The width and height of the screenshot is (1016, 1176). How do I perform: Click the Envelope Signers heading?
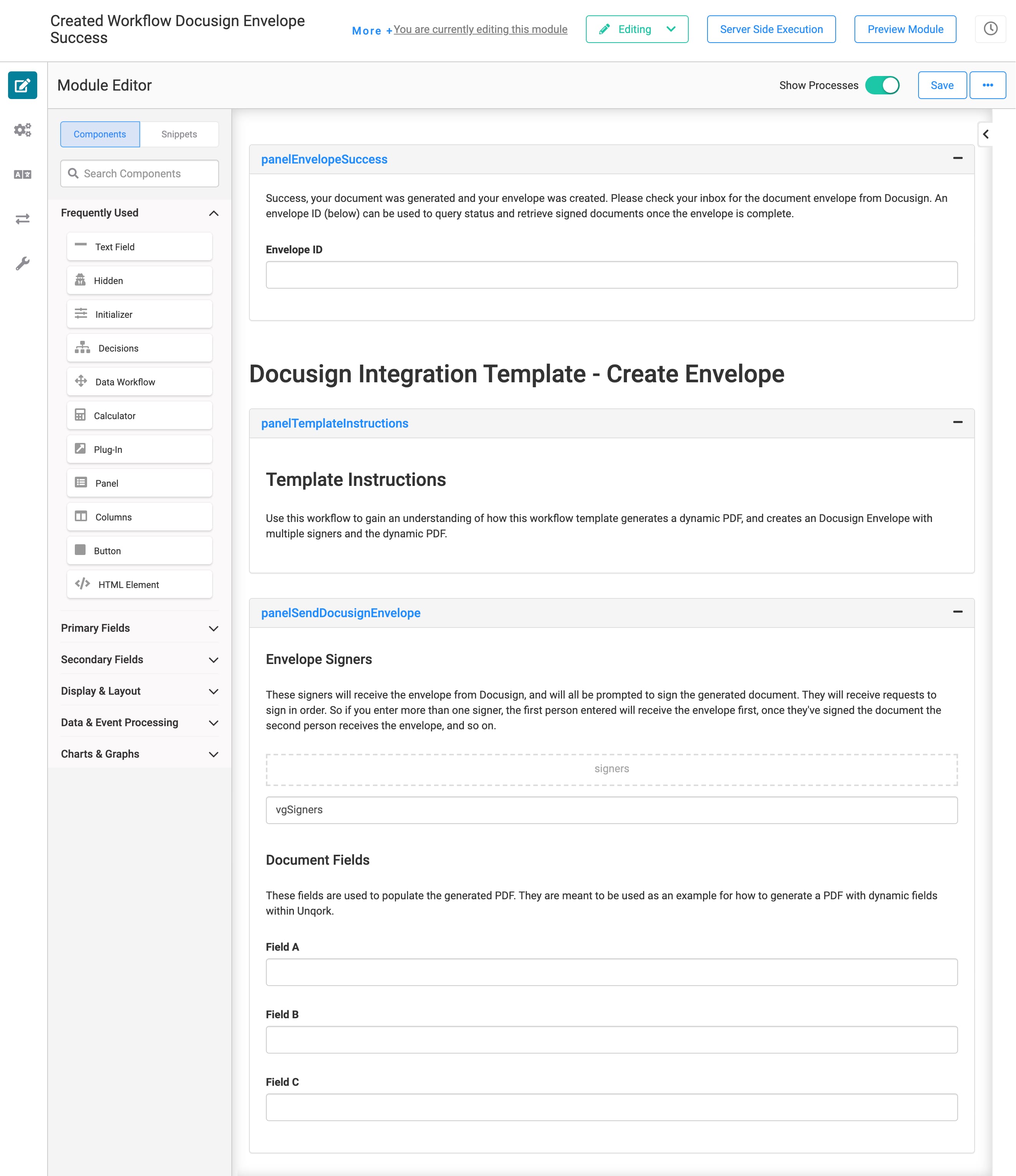click(x=319, y=659)
